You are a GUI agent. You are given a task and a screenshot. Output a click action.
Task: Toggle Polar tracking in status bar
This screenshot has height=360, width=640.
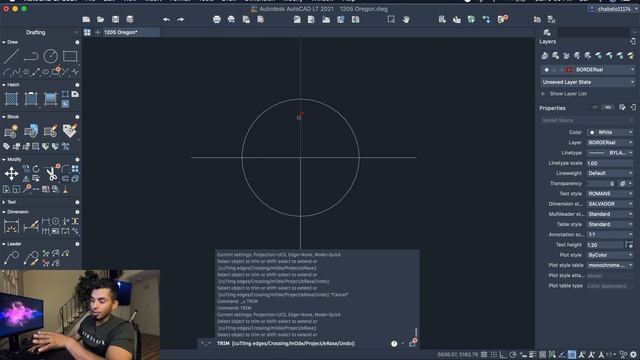(513, 354)
